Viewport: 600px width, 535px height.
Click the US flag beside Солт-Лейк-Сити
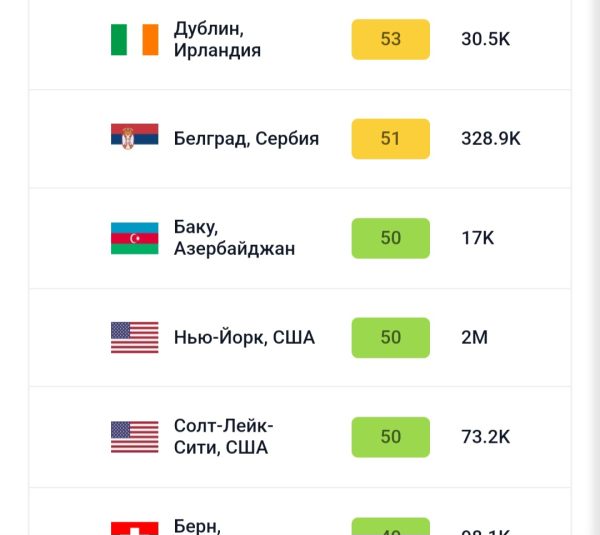click(x=134, y=437)
